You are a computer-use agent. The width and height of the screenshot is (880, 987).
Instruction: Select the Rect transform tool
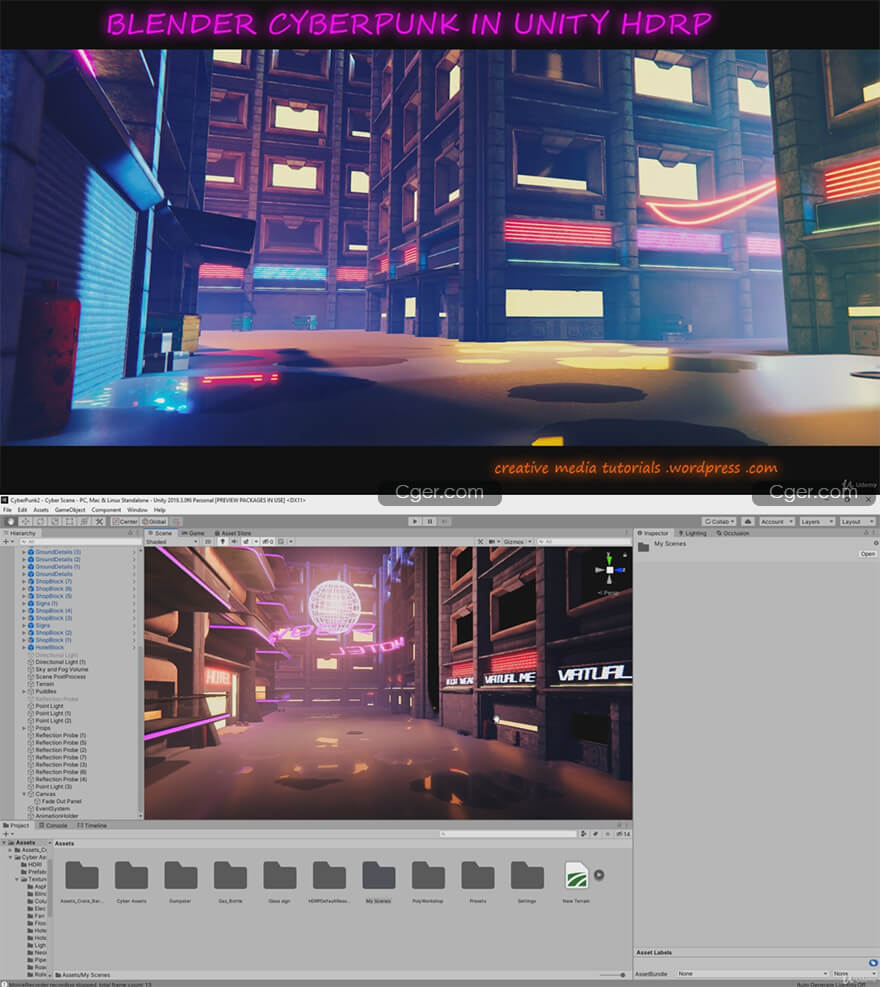pos(69,521)
